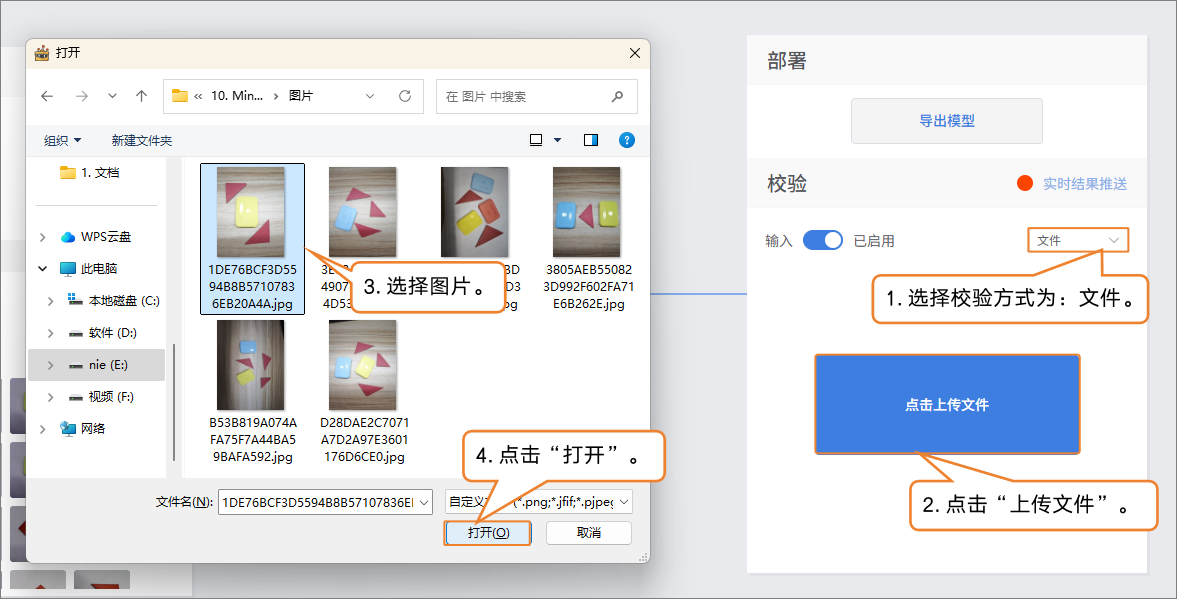Click the search magnifier icon

pyautogui.click(x=617, y=97)
